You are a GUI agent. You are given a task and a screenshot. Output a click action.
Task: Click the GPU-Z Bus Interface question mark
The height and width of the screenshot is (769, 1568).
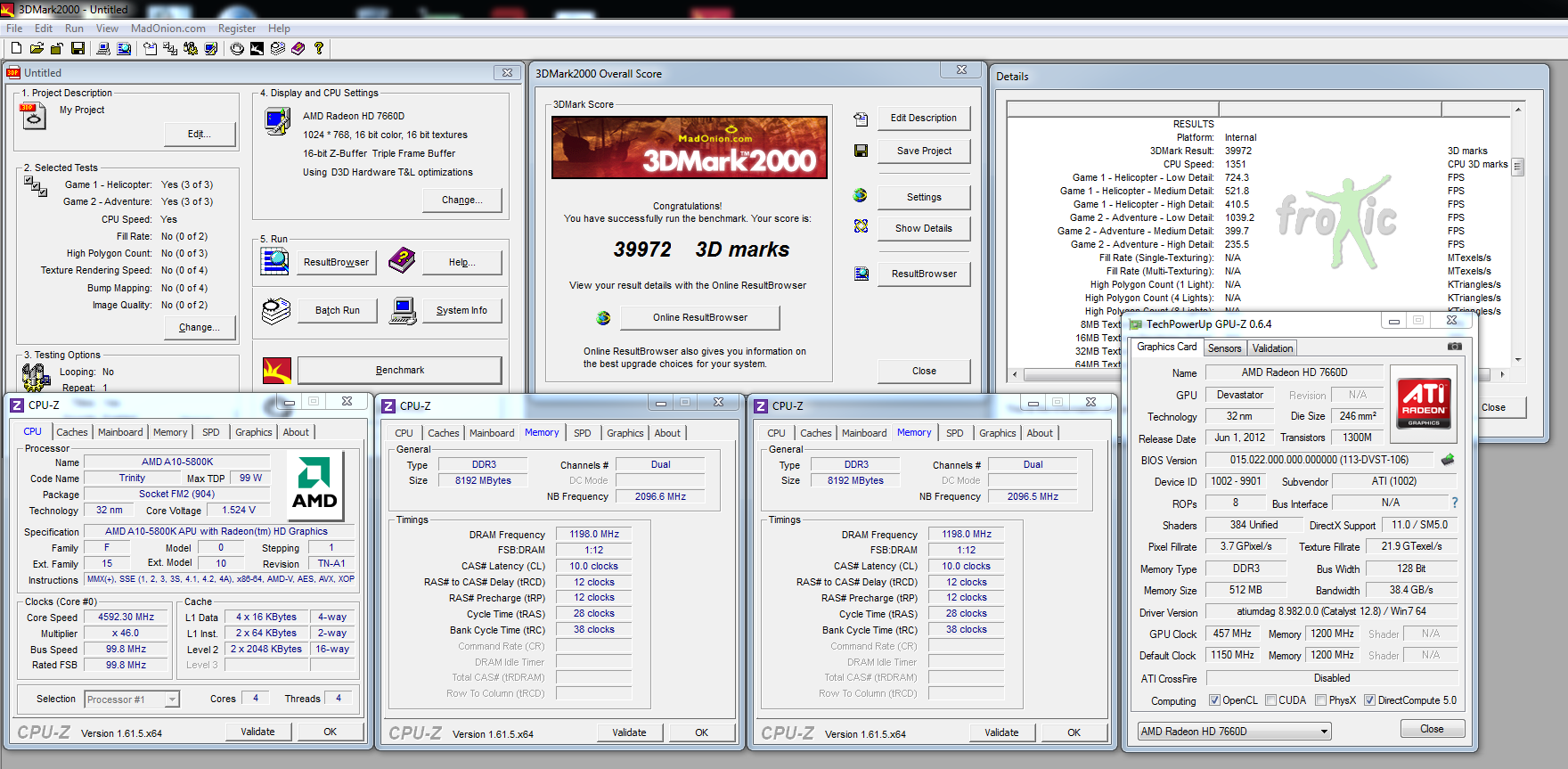pos(1455,503)
